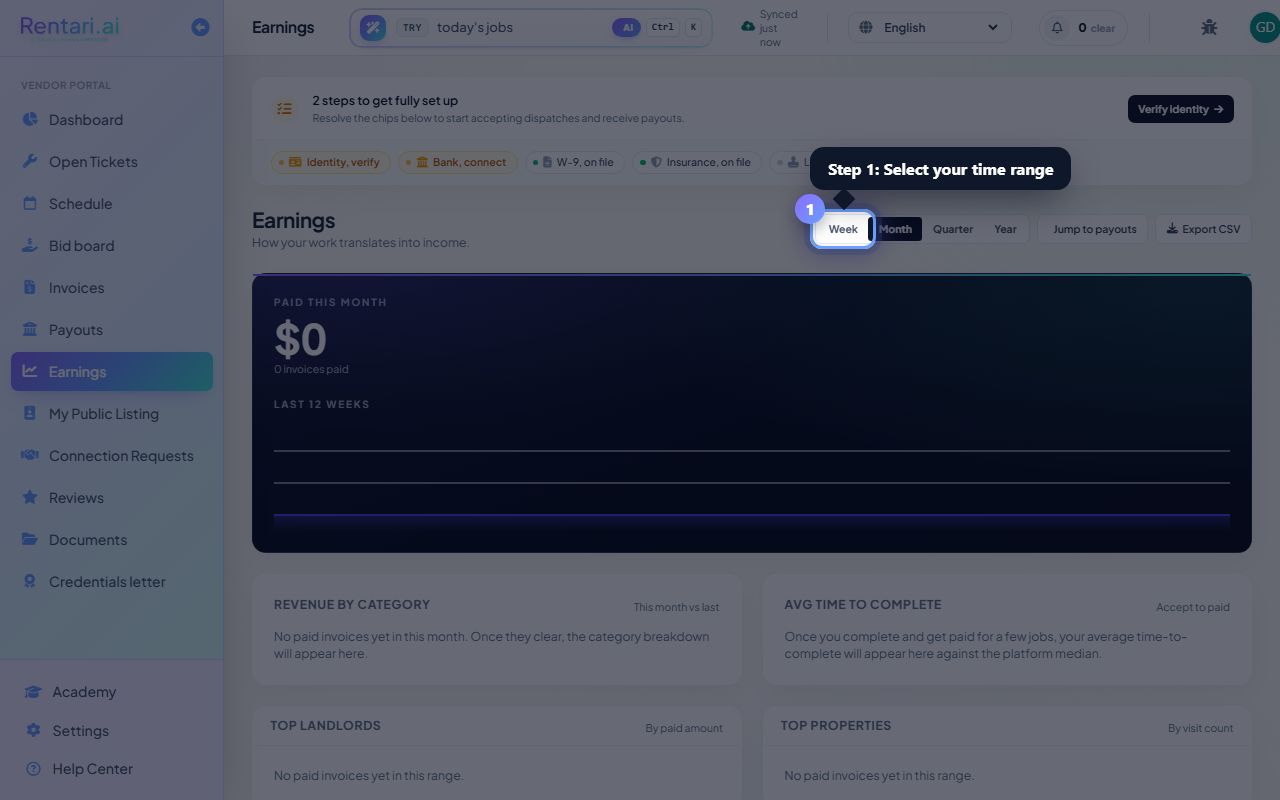Viewport: 1280px width, 800px height.
Task: Click the AI magic wand icon
Action: [373, 28]
